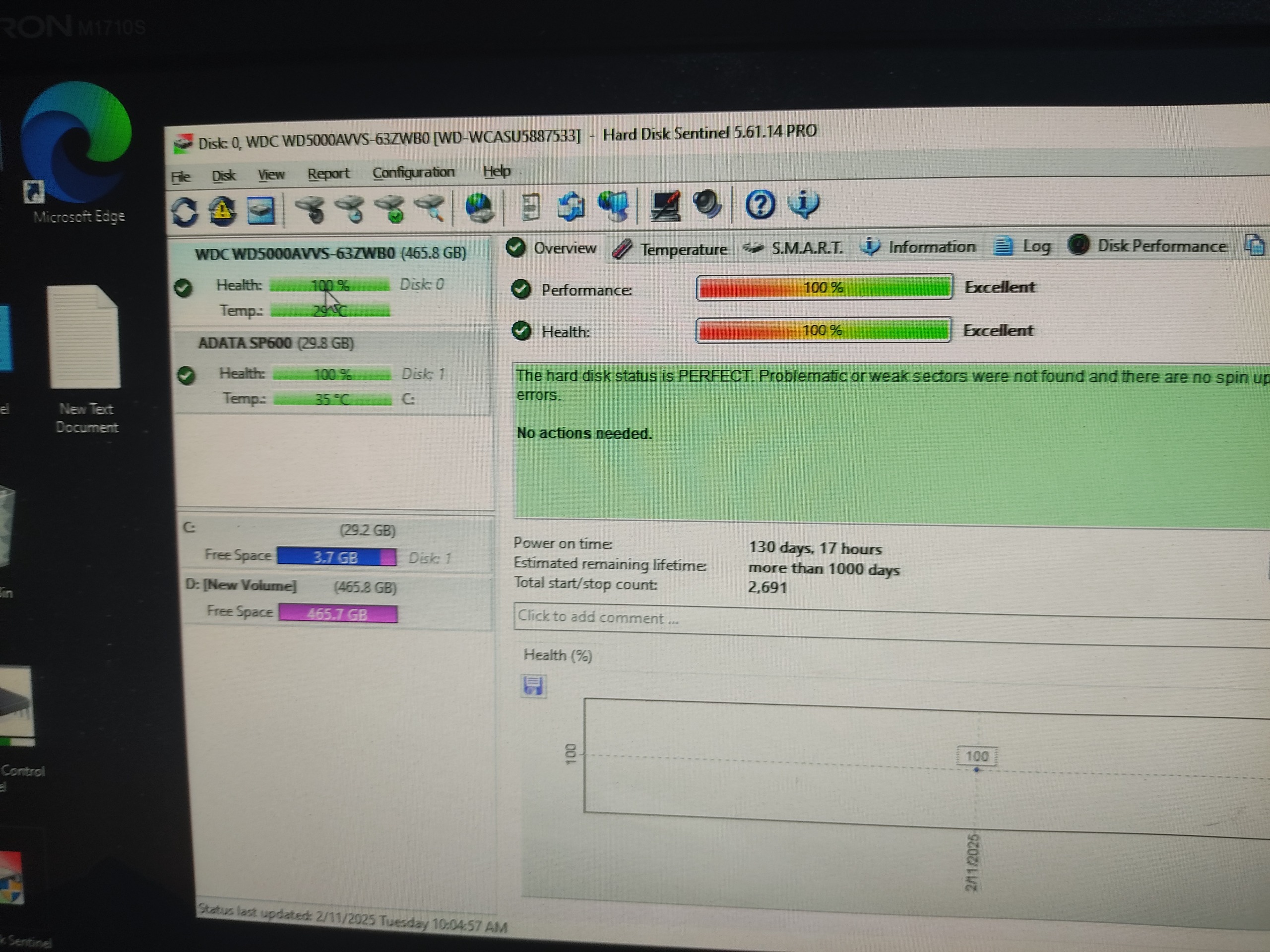This screenshot has width=1270, height=952.
Task: Open the Help menu
Action: (497, 171)
